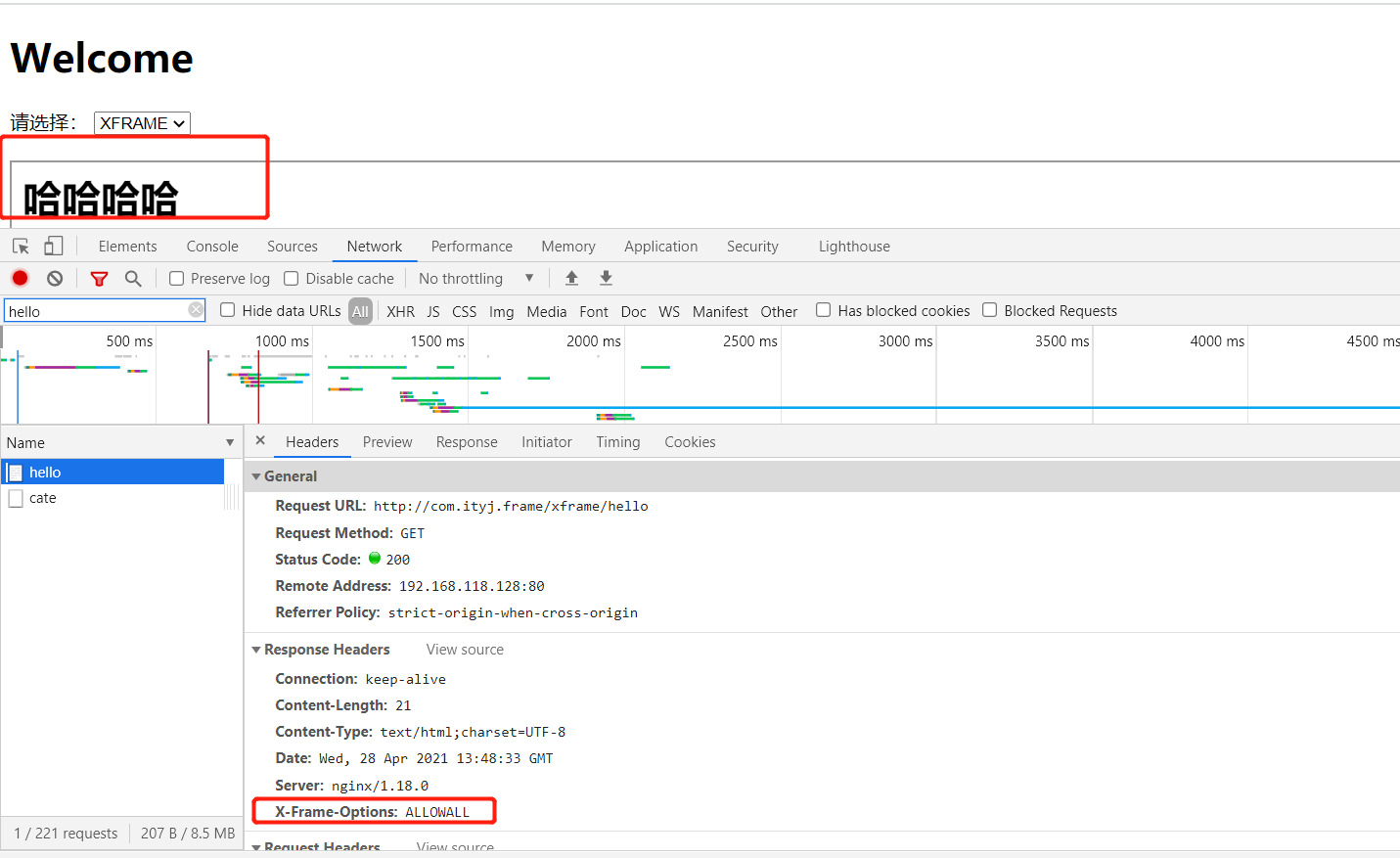Switch to the Console panel

211,246
